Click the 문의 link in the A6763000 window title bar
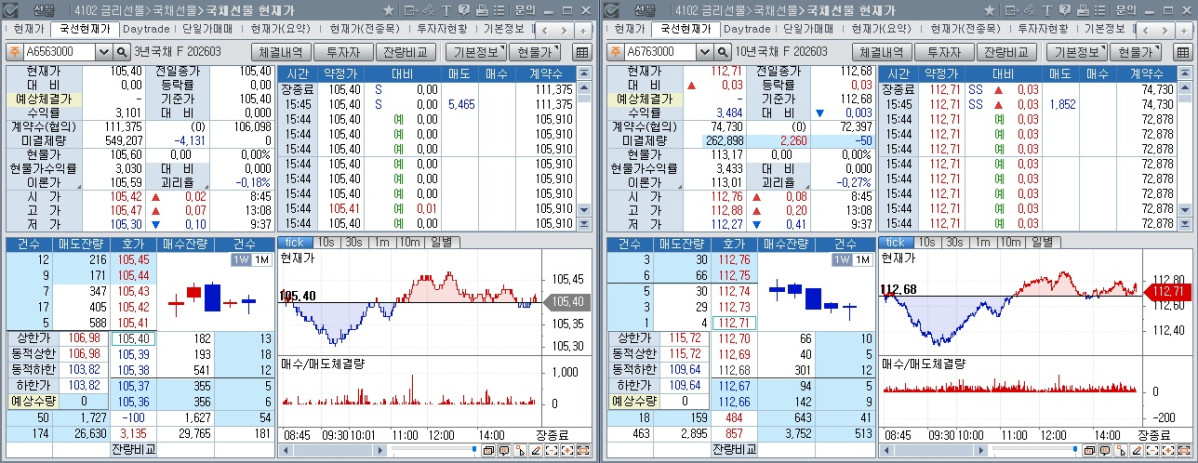This screenshot has width=1198, height=463. click(x=1125, y=10)
